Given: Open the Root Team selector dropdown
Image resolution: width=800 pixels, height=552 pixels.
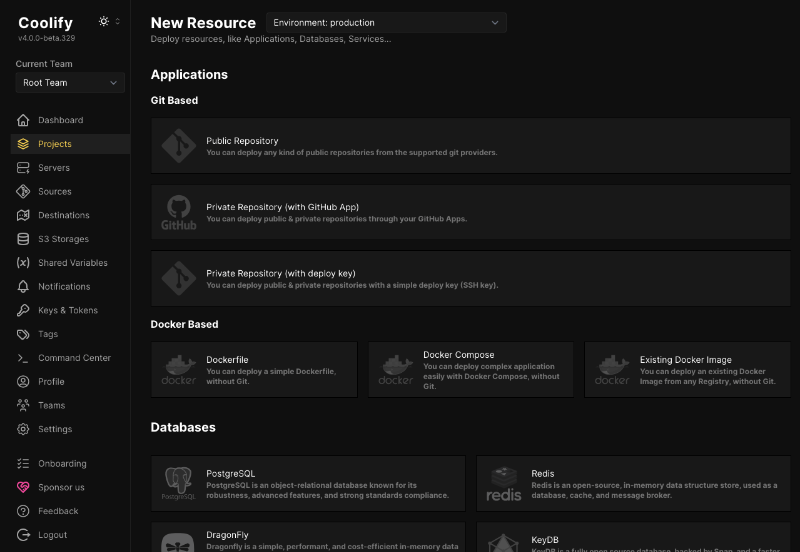Looking at the screenshot, I should pyautogui.click(x=70, y=83).
